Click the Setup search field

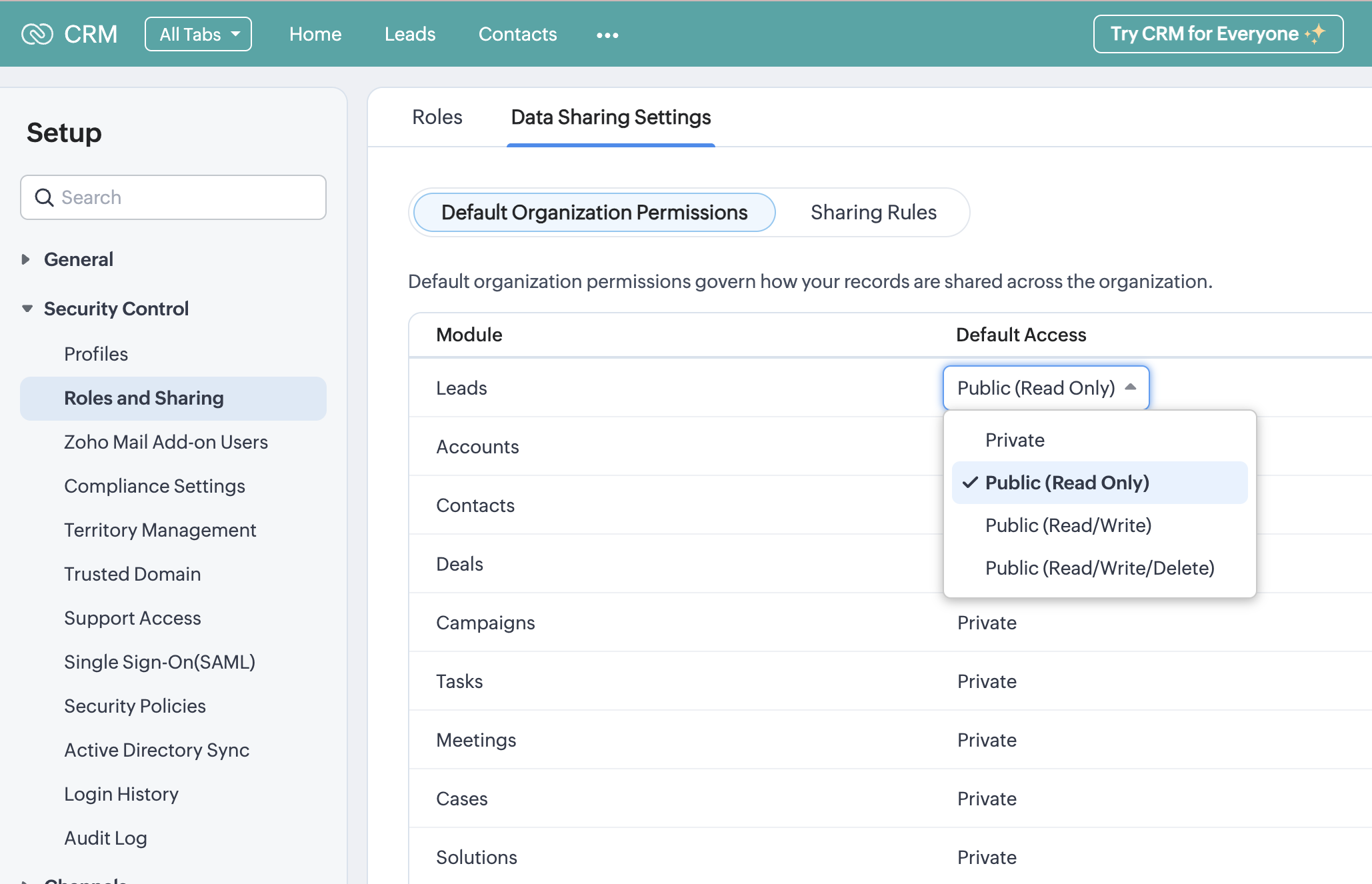pyautogui.click(x=187, y=197)
